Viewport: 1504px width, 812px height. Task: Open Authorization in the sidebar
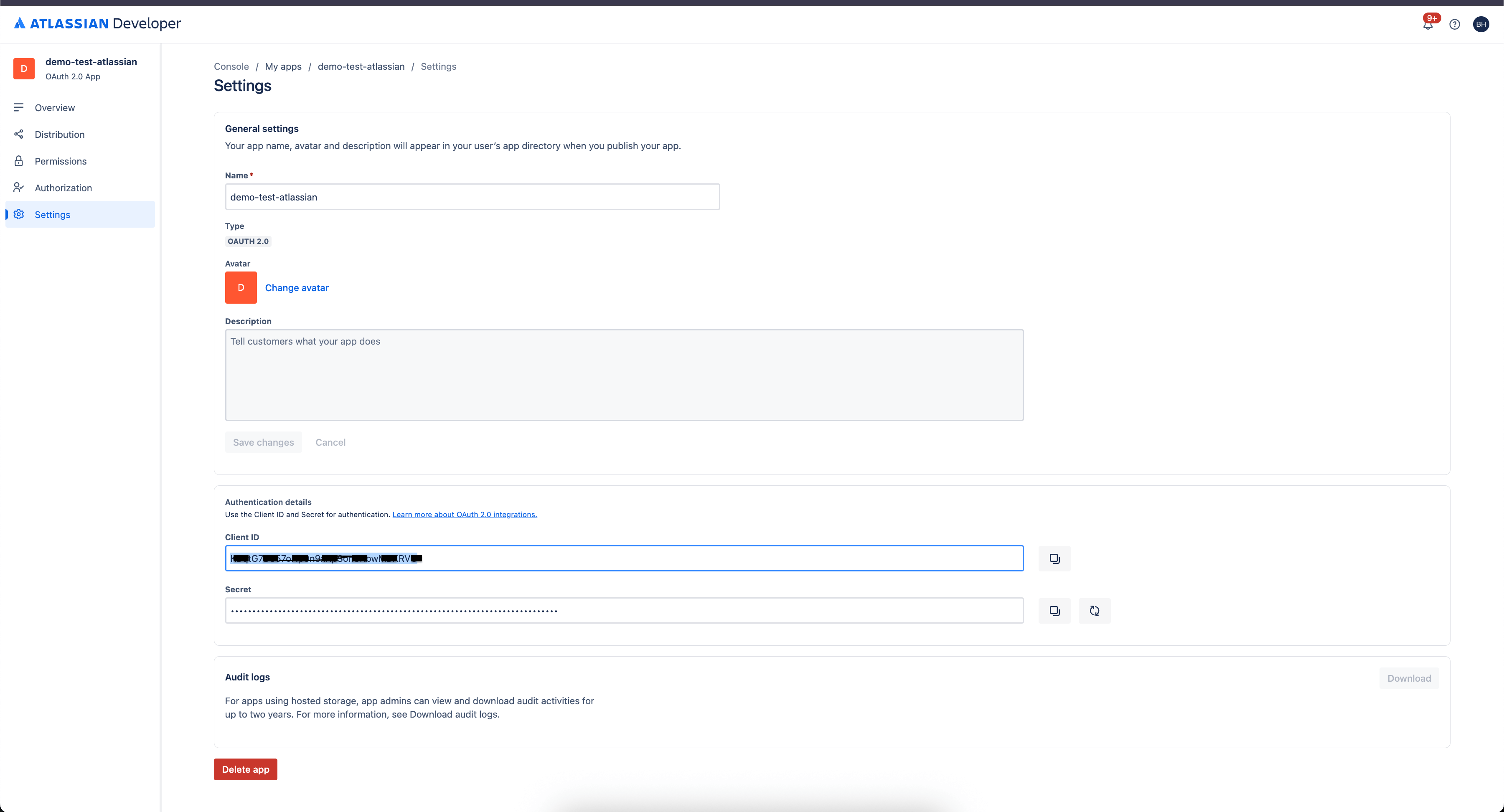pyautogui.click(x=80, y=188)
